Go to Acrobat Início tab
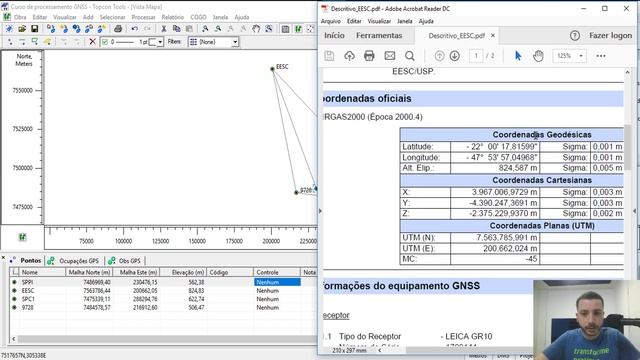The width and height of the screenshot is (640, 360). coord(334,36)
